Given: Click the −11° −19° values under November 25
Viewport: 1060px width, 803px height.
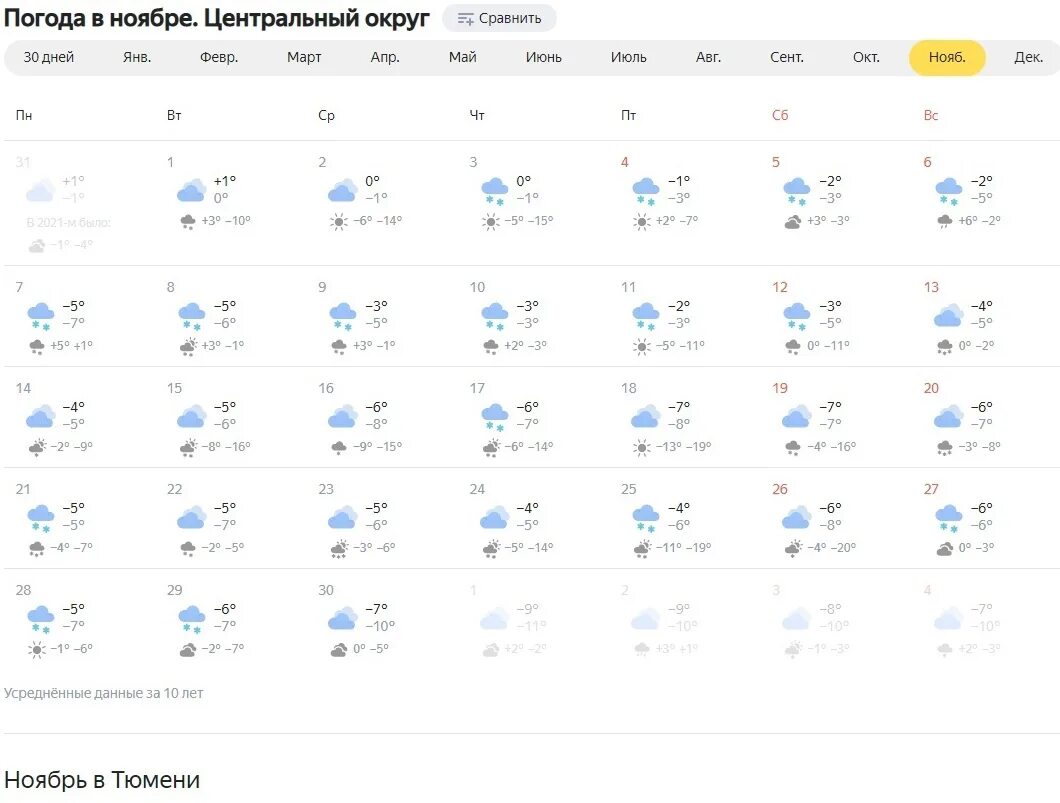Looking at the screenshot, I should [x=683, y=548].
